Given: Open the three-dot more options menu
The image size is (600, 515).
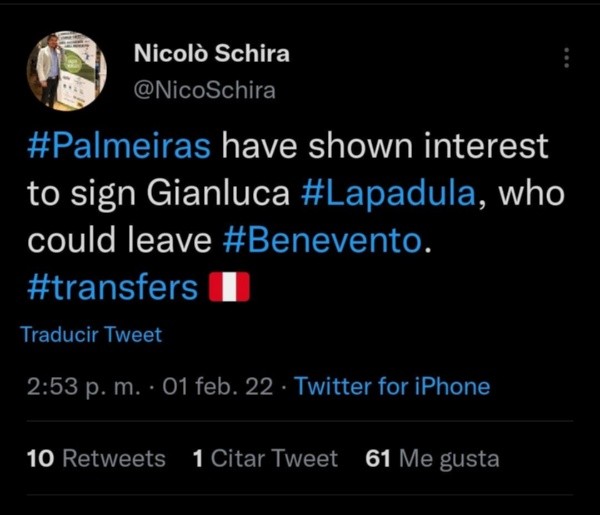Looking at the screenshot, I should pyautogui.click(x=567, y=58).
